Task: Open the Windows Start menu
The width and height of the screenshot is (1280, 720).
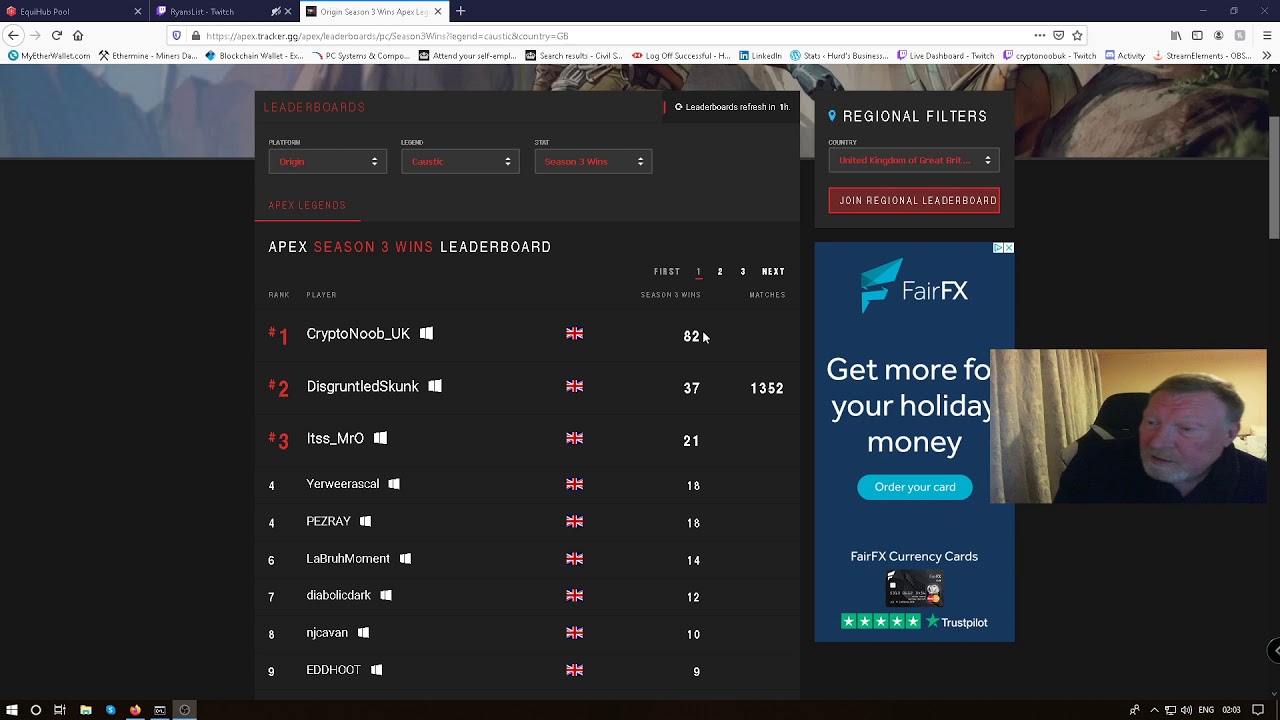Action: [x=11, y=710]
